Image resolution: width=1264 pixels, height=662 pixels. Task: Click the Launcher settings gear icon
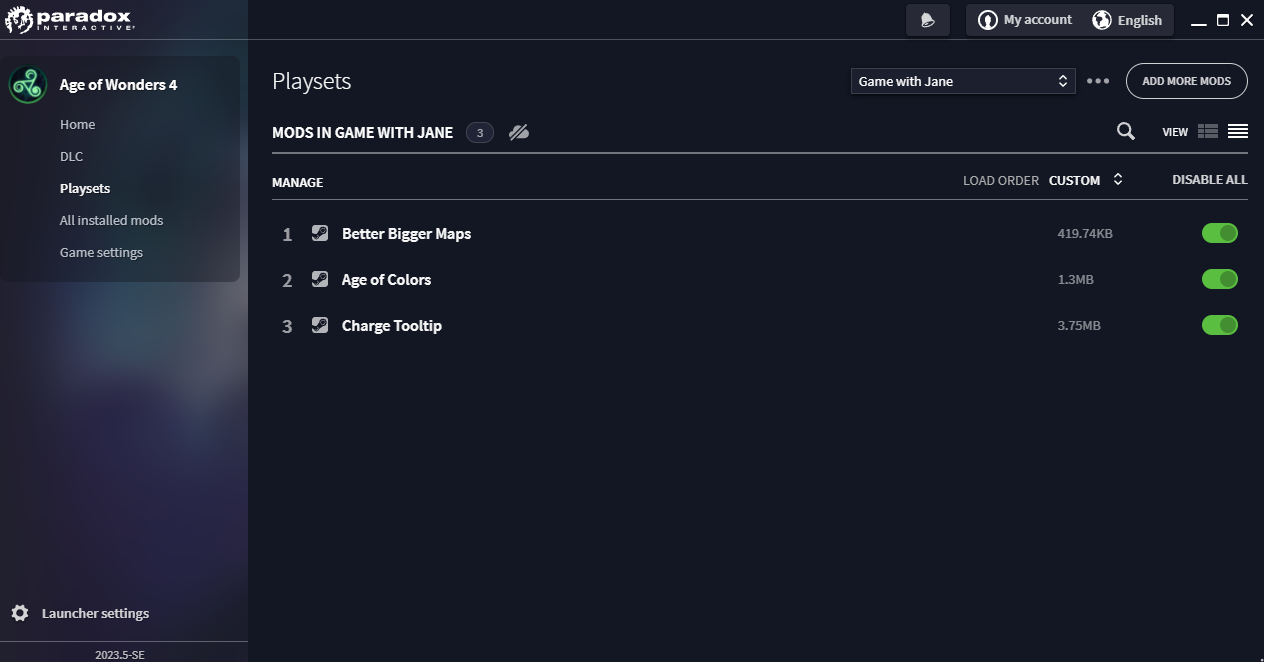(x=20, y=613)
